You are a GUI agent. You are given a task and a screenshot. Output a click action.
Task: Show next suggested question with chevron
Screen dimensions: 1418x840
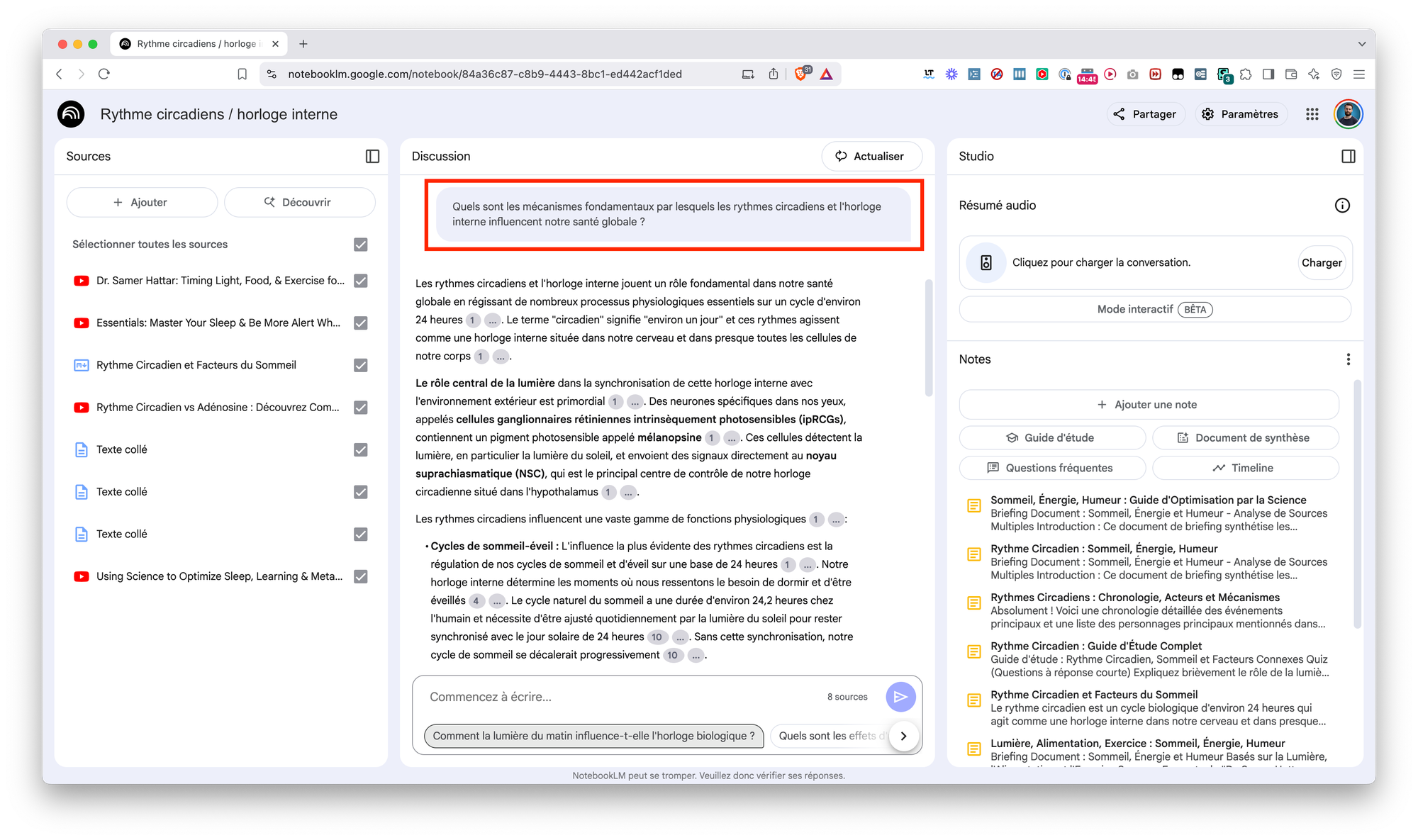pos(903,736)
